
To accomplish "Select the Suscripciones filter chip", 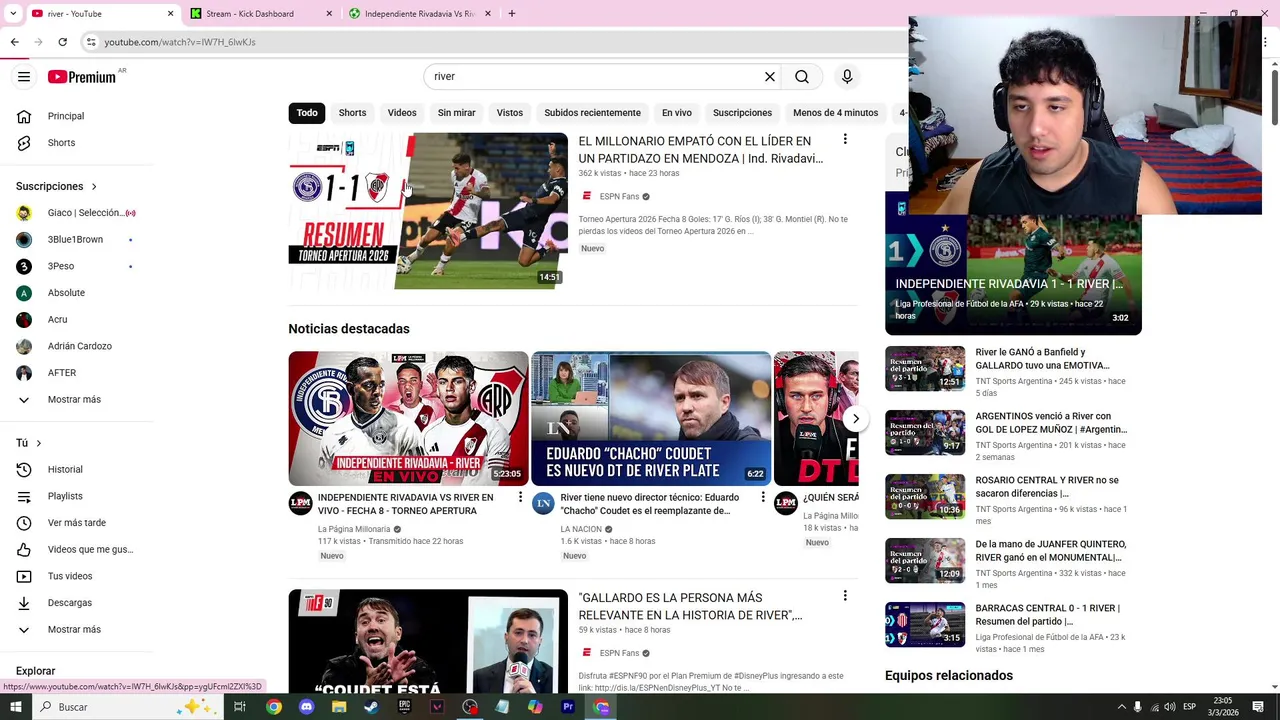I will point(742,113).
